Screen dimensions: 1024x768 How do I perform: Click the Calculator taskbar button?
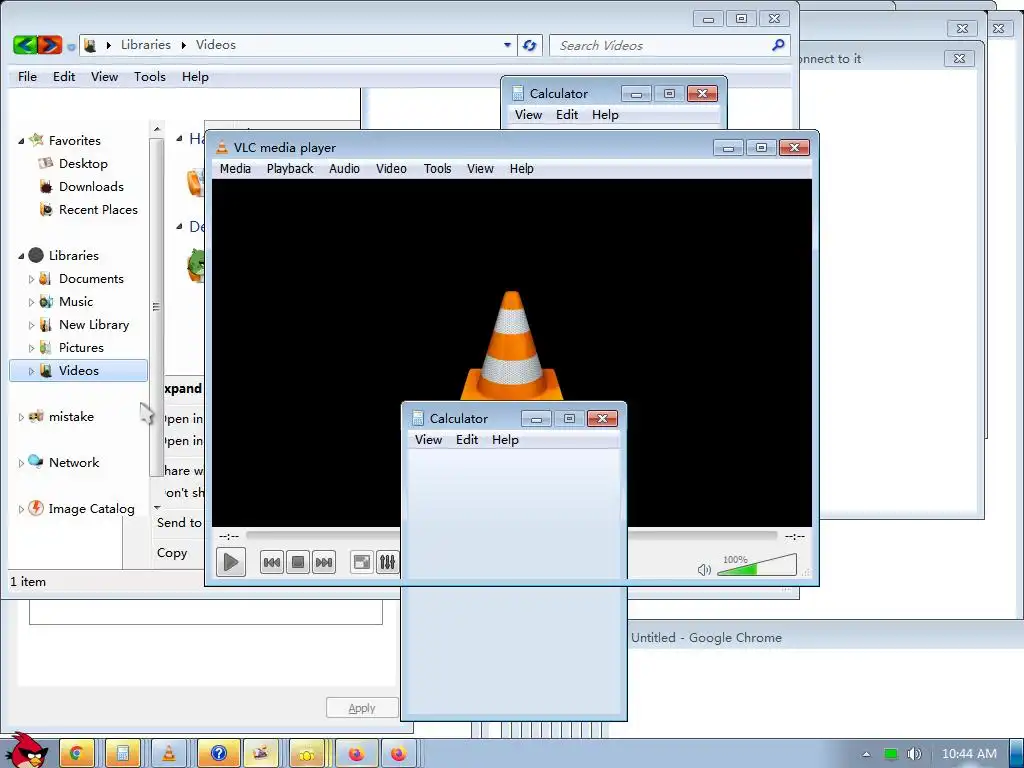coord(122,754)
